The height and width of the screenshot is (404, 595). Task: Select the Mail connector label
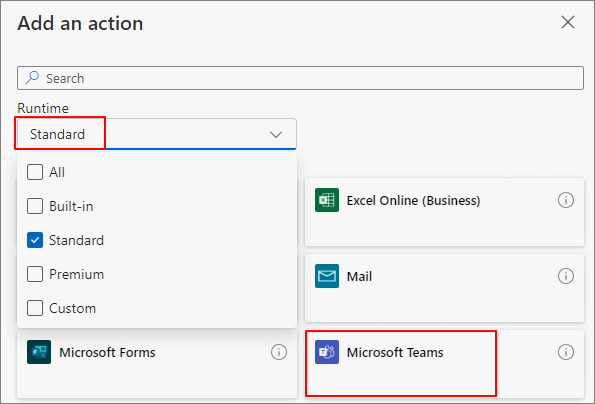coord(359,276)
